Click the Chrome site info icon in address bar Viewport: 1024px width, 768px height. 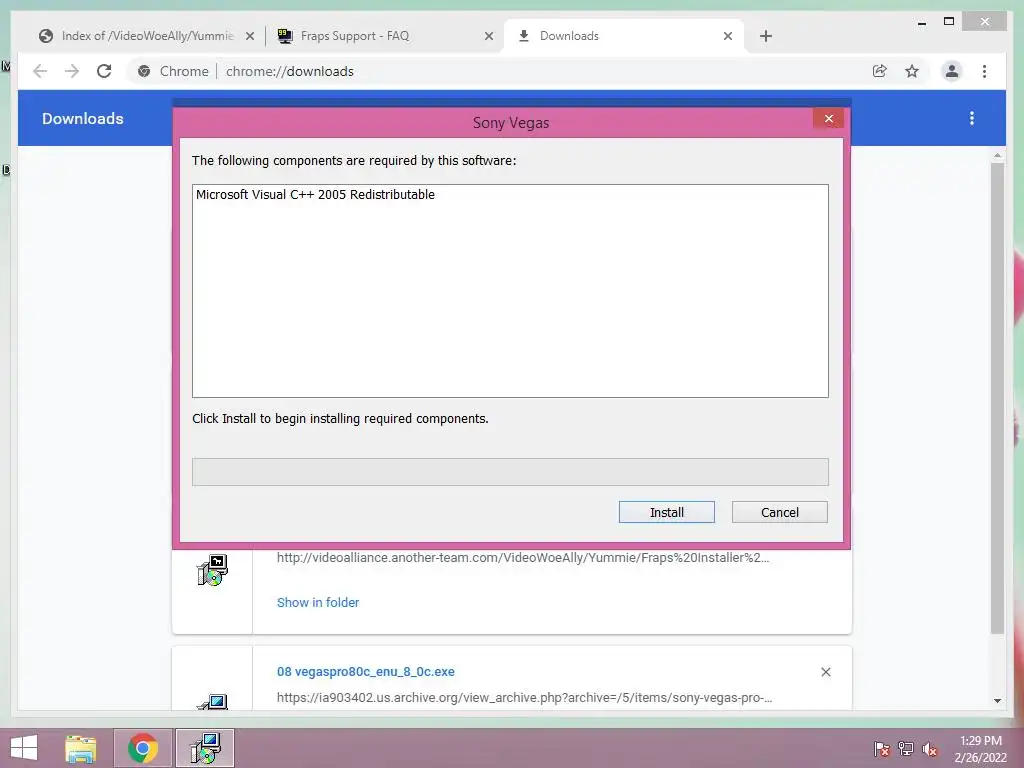tap(144, 71)
